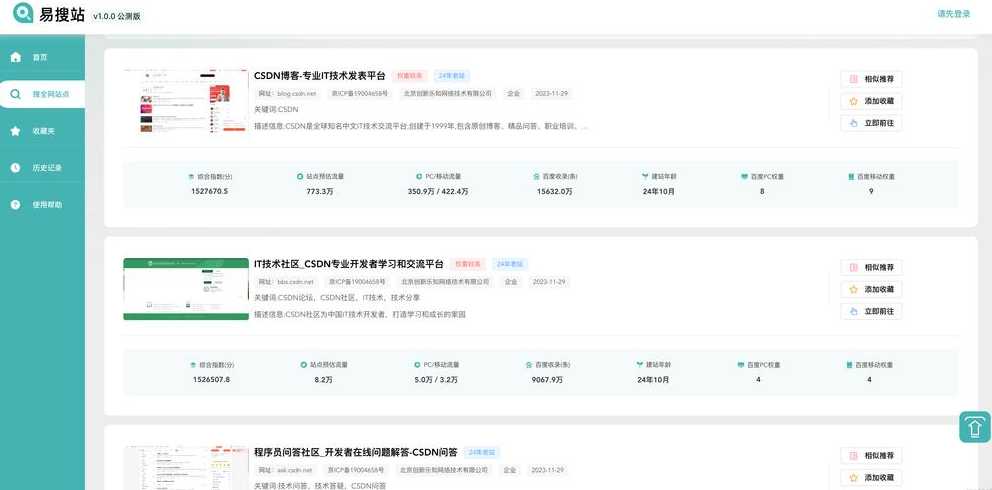Viewport: 992px width, 490px height.
Task: Click 京ICP备19004658号 chip on CSDN博客
Action: point(360,94)
